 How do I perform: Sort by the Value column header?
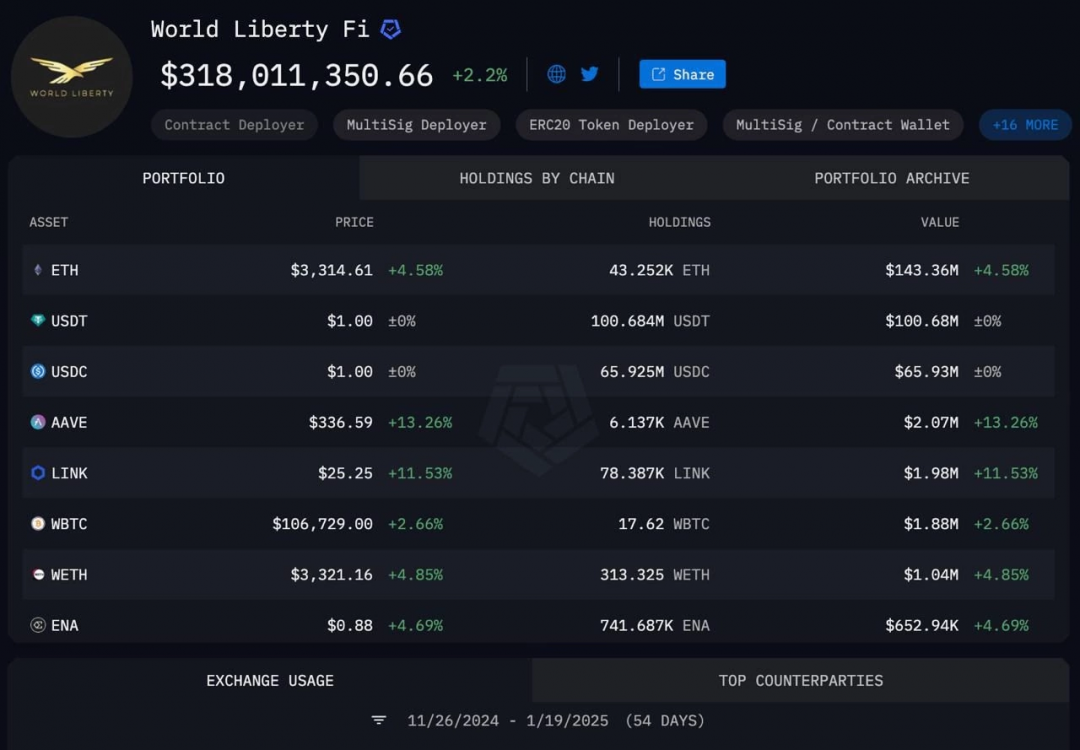tap(939, 222)
